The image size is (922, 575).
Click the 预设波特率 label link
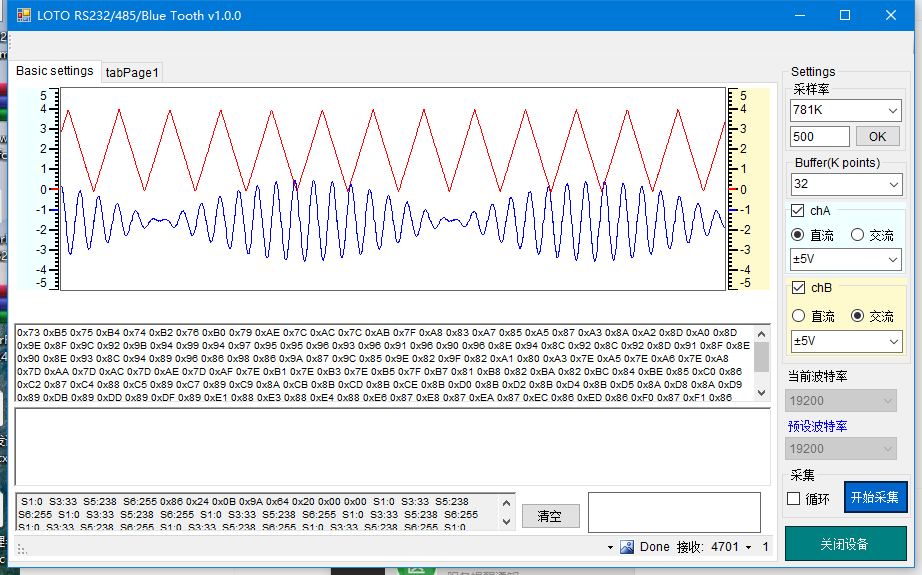tap(817, 426)
